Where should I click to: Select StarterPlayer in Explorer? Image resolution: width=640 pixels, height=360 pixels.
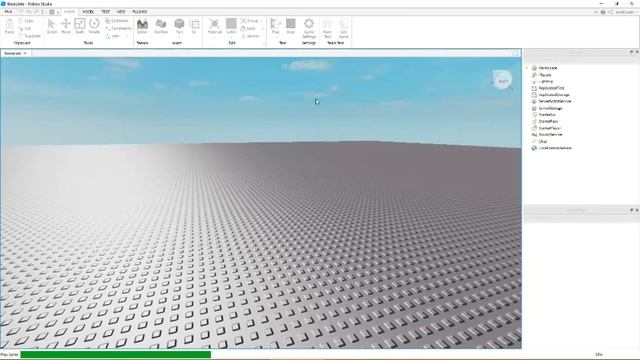(x=549, y=128)
